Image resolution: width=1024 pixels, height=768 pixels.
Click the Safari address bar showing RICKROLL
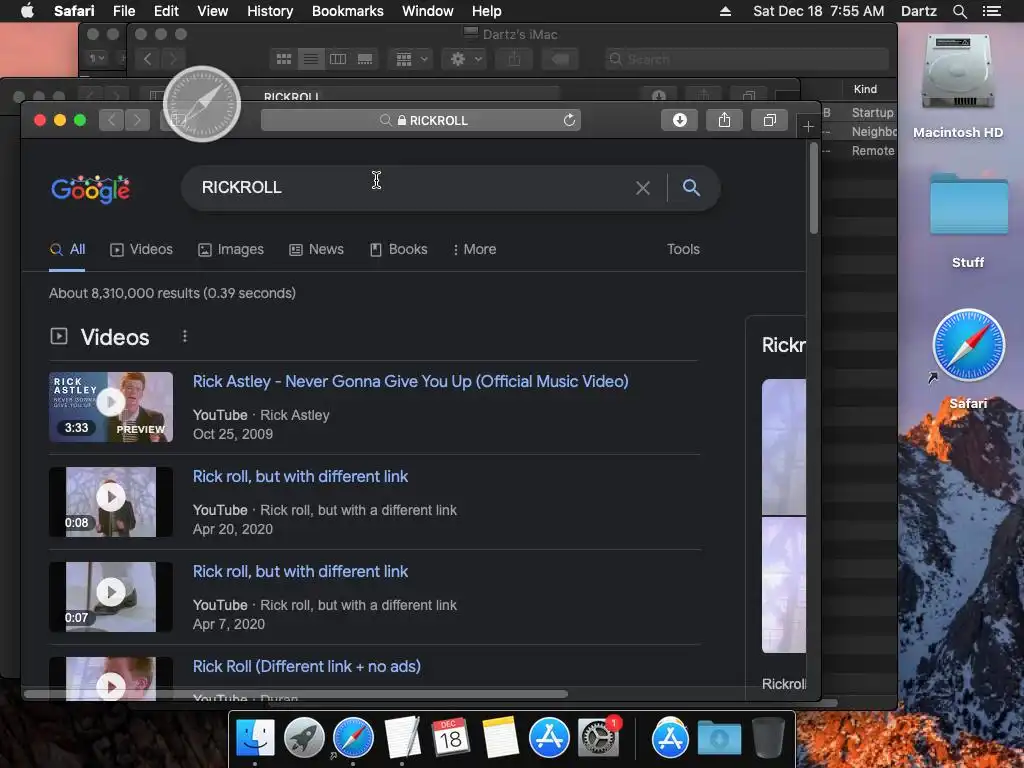tap(421, 120)
